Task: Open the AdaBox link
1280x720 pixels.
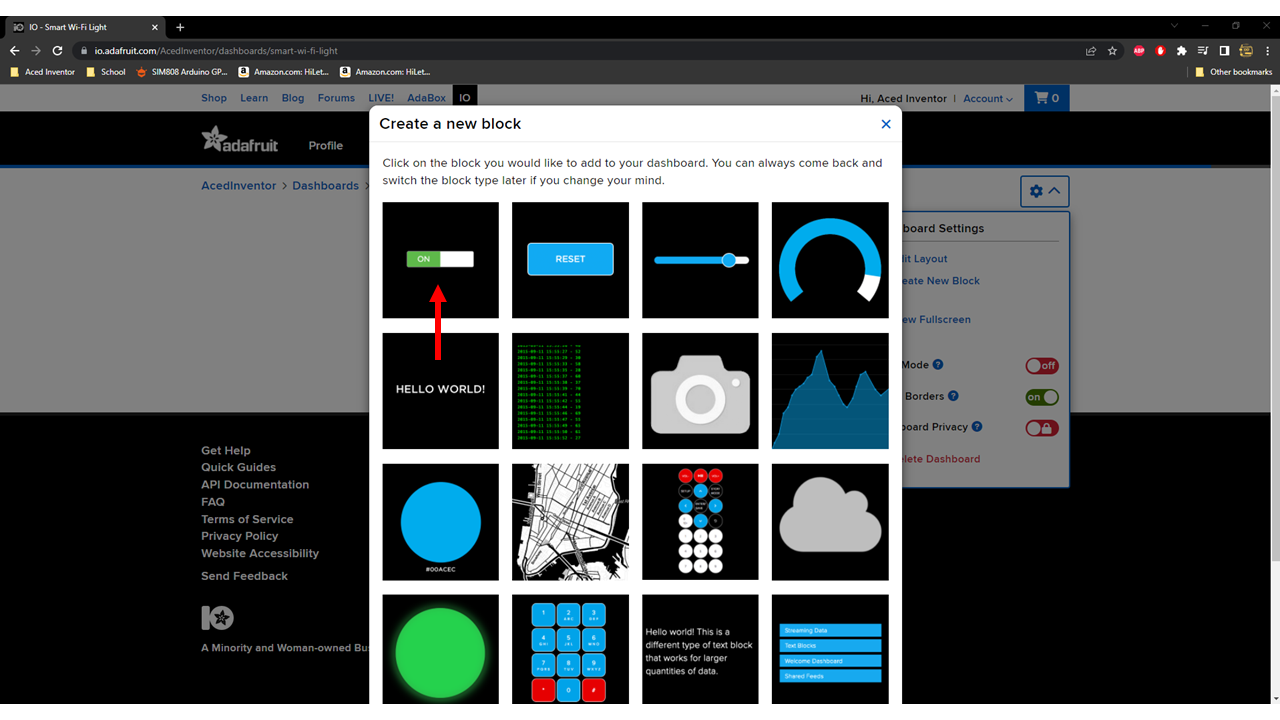Action: pos(426,98)
